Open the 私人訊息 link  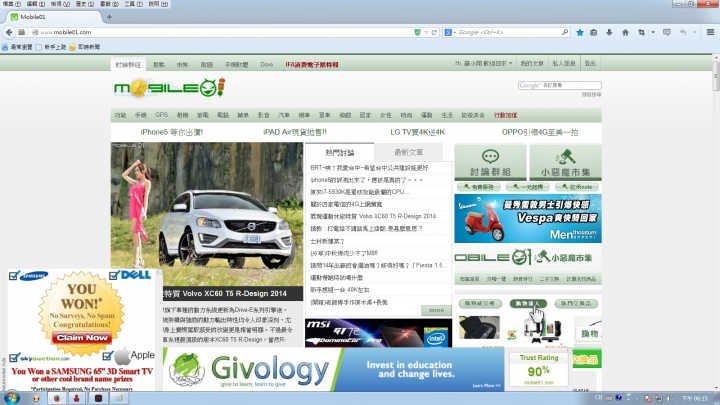pyautogui.click(x=564, y=63)
